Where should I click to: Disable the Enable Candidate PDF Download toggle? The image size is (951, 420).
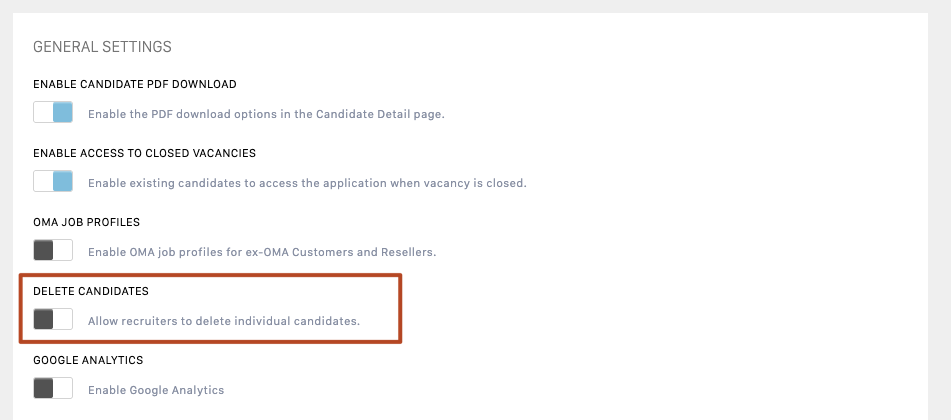coord(53,113)
